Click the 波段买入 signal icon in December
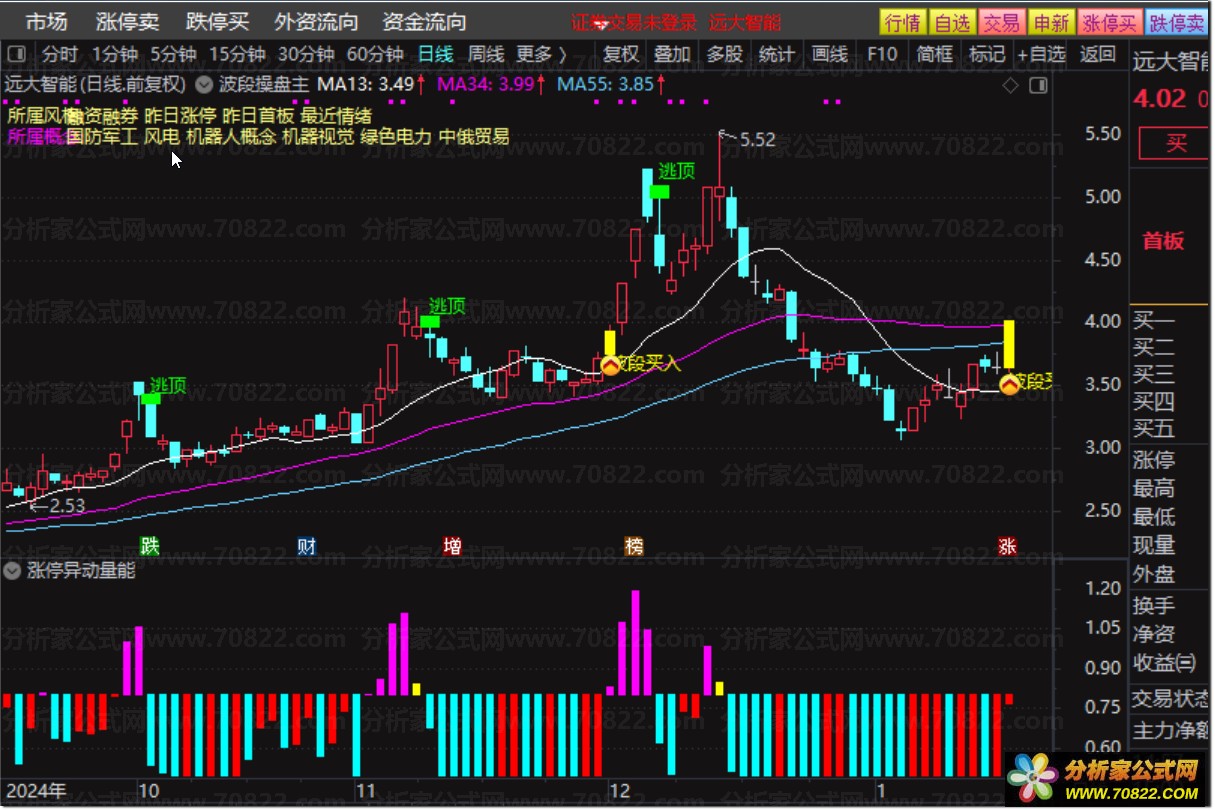This screenshot has width=1215, height=810. pos(609,364)
